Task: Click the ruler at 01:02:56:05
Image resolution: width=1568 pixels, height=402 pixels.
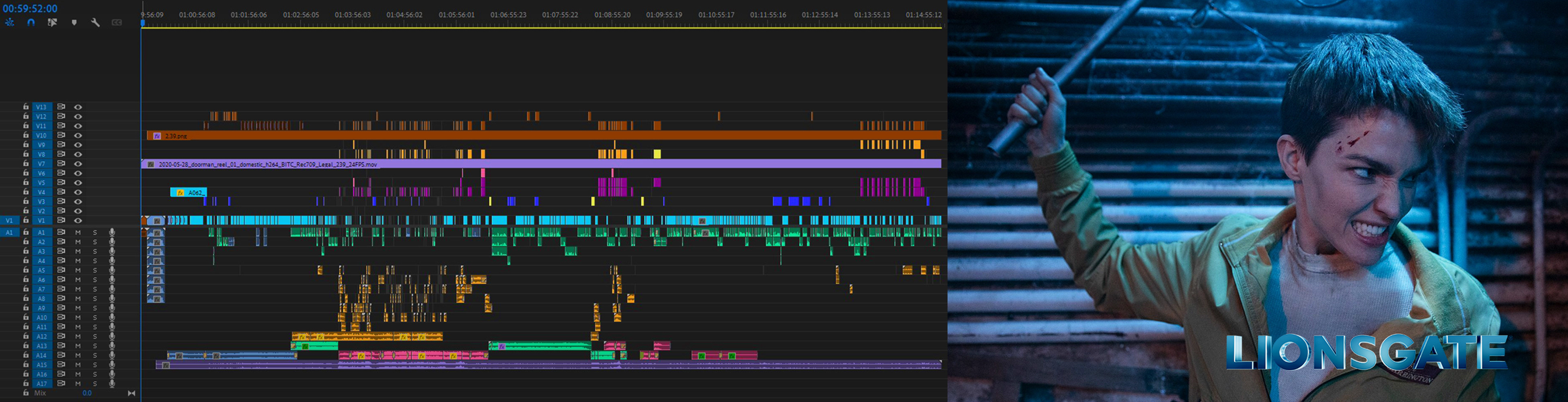Action: point(301,14)
